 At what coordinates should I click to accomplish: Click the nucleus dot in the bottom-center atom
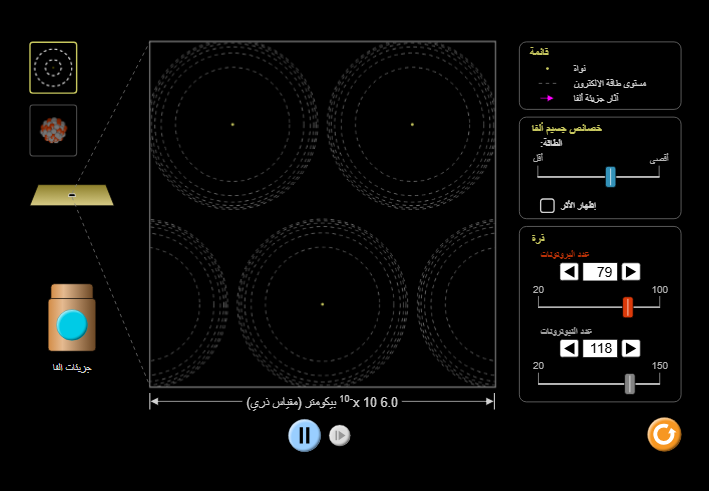[322, 304]
